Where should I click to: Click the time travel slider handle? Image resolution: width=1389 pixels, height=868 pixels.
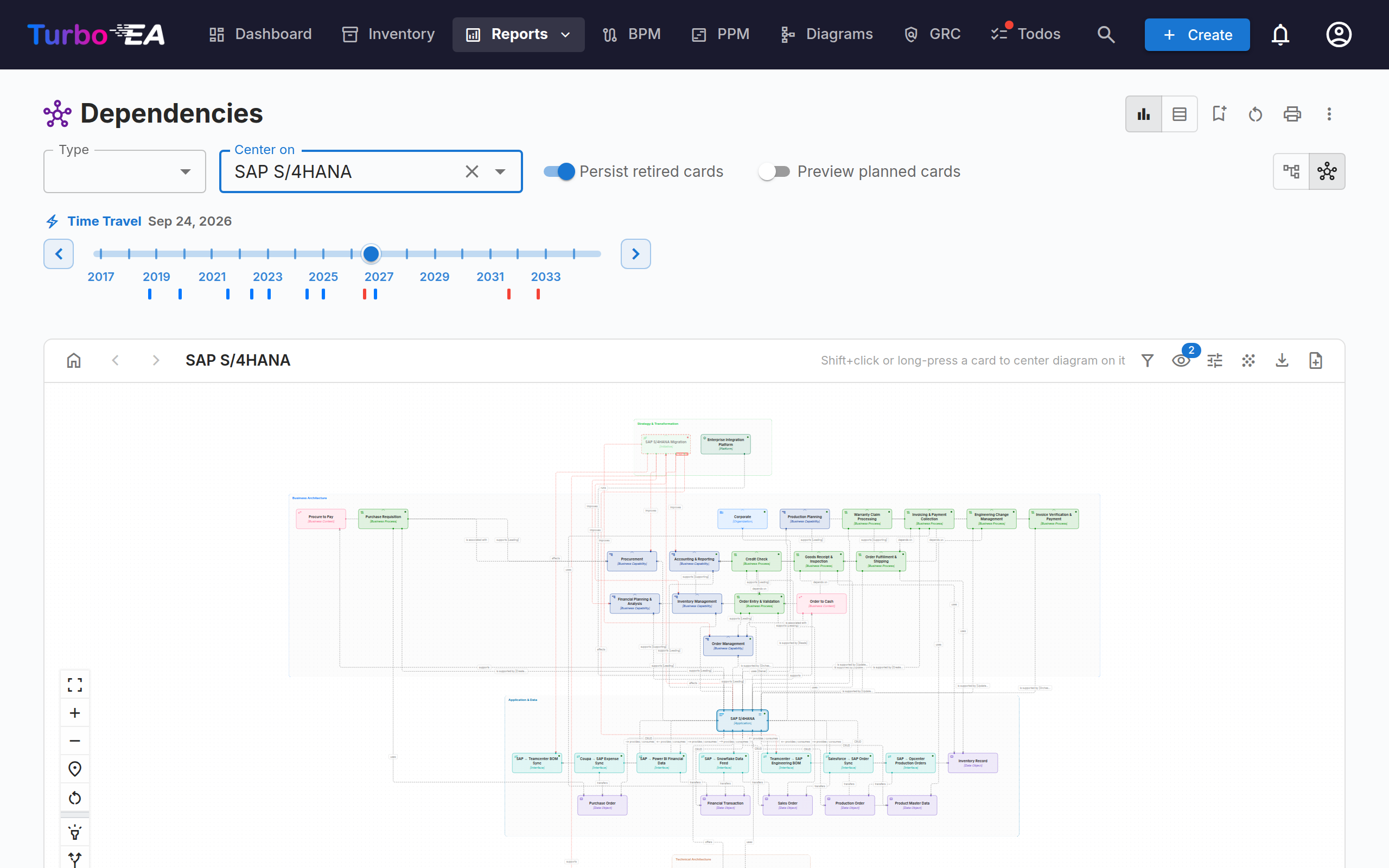coord(371,253)
